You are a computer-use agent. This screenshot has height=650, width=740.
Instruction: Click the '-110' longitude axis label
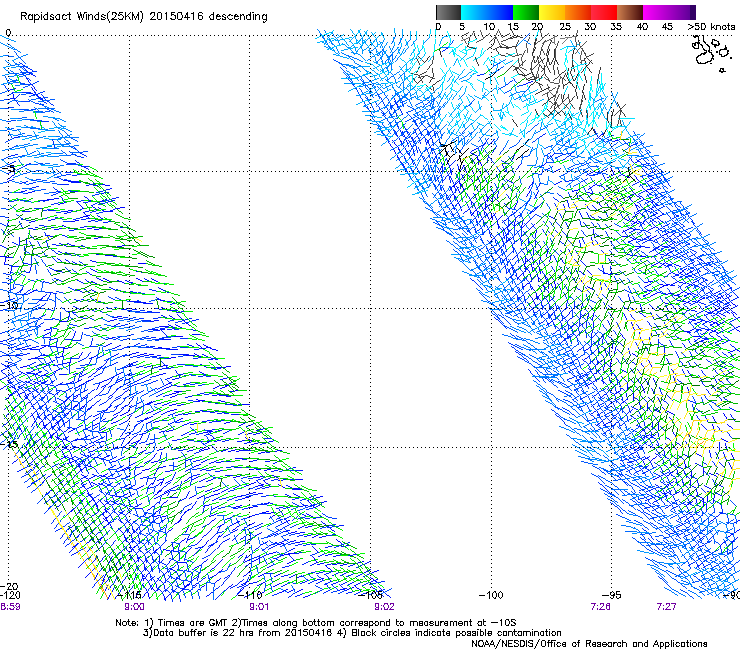point(250,595)
